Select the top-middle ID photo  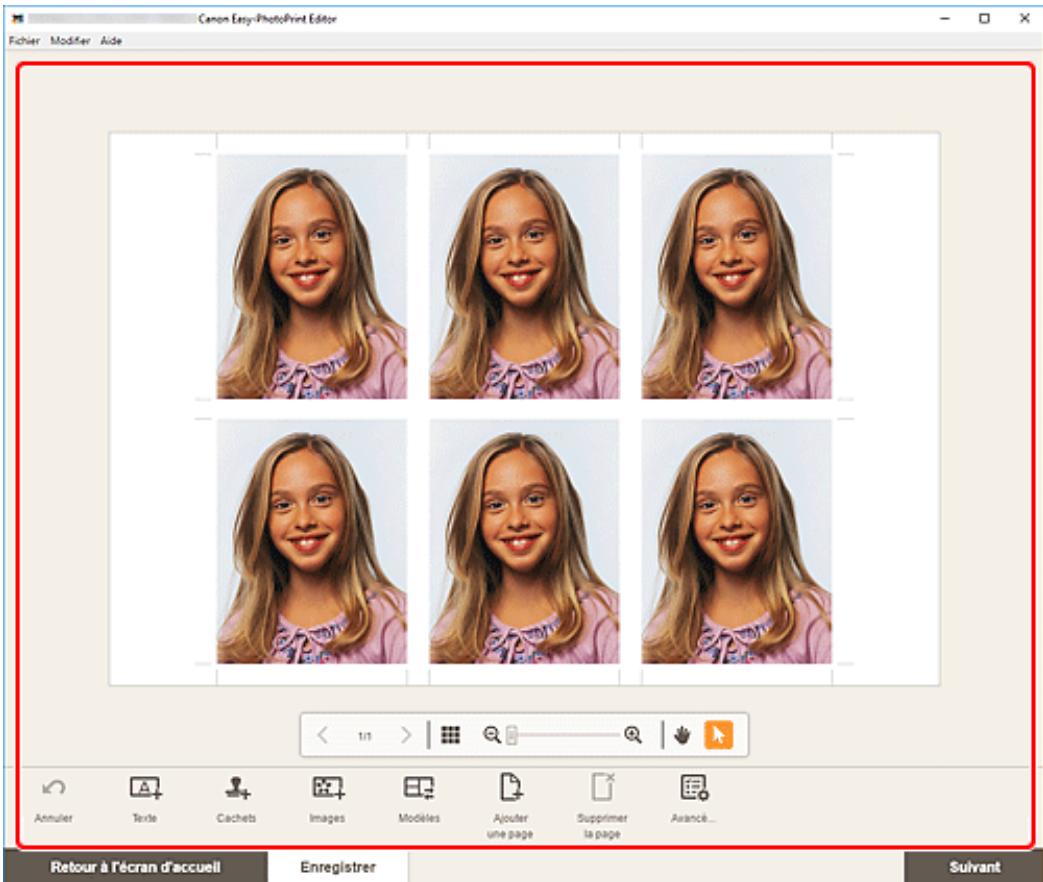[524, 277]
